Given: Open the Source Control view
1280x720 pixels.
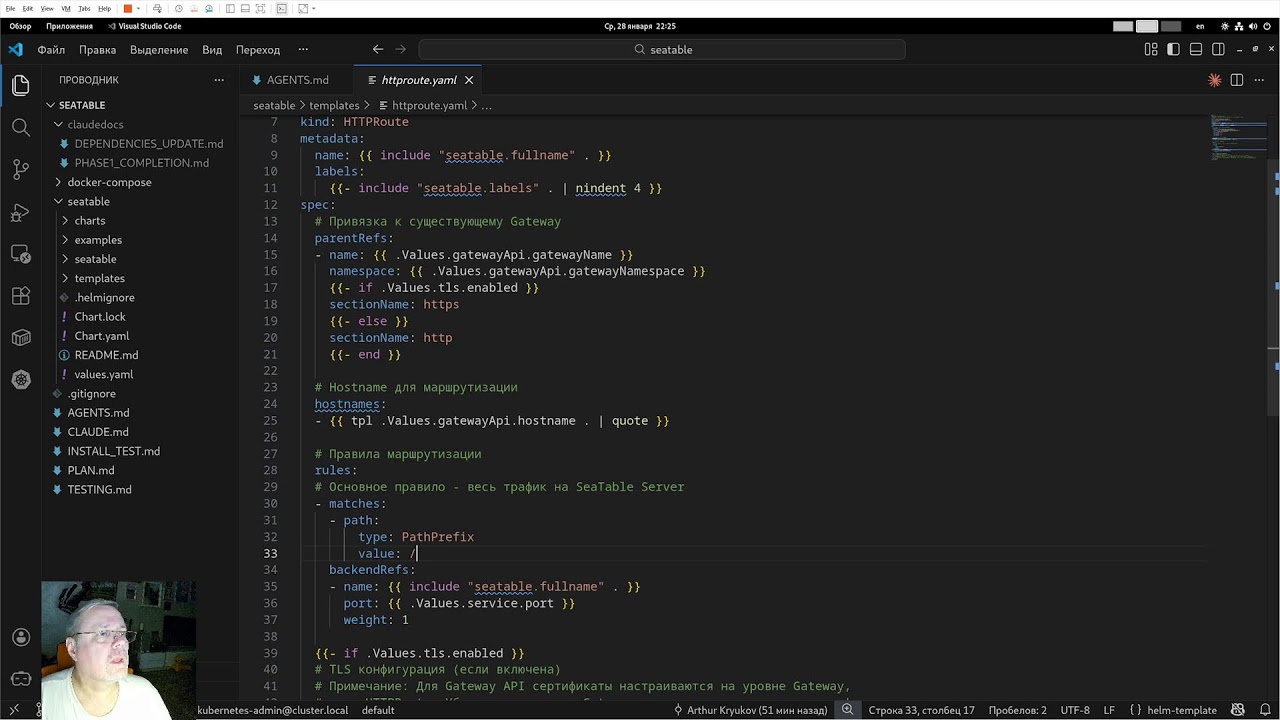Looking at the screenshot, I should tap(21, 169).
